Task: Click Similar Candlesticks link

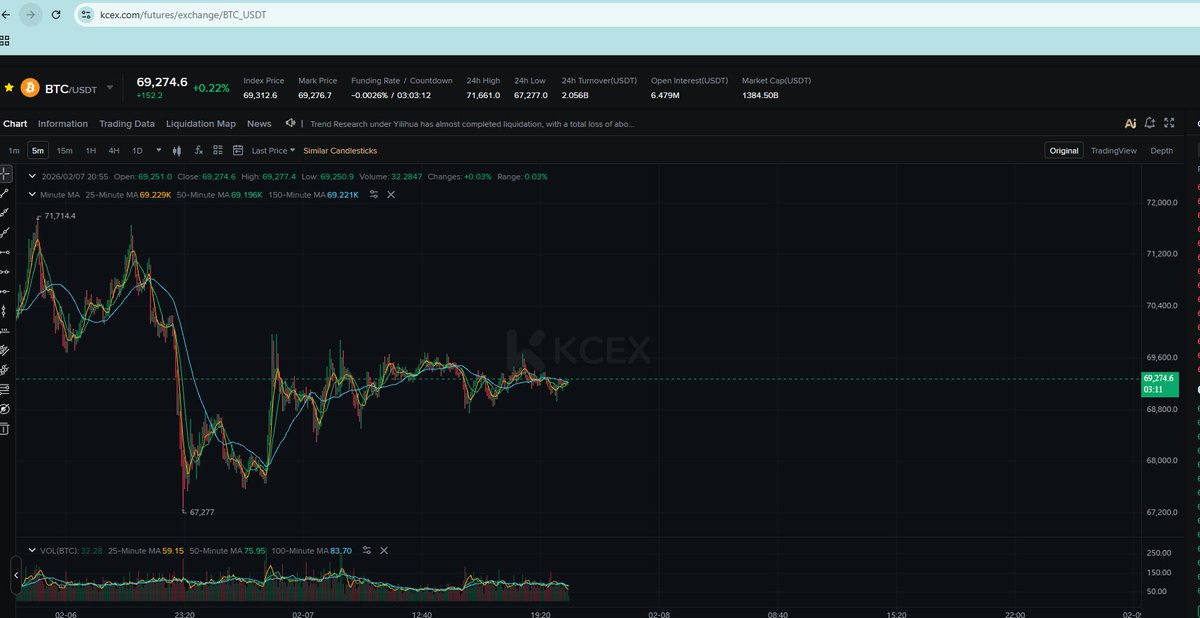Action: pyautogui.click(x=341, y=151)
